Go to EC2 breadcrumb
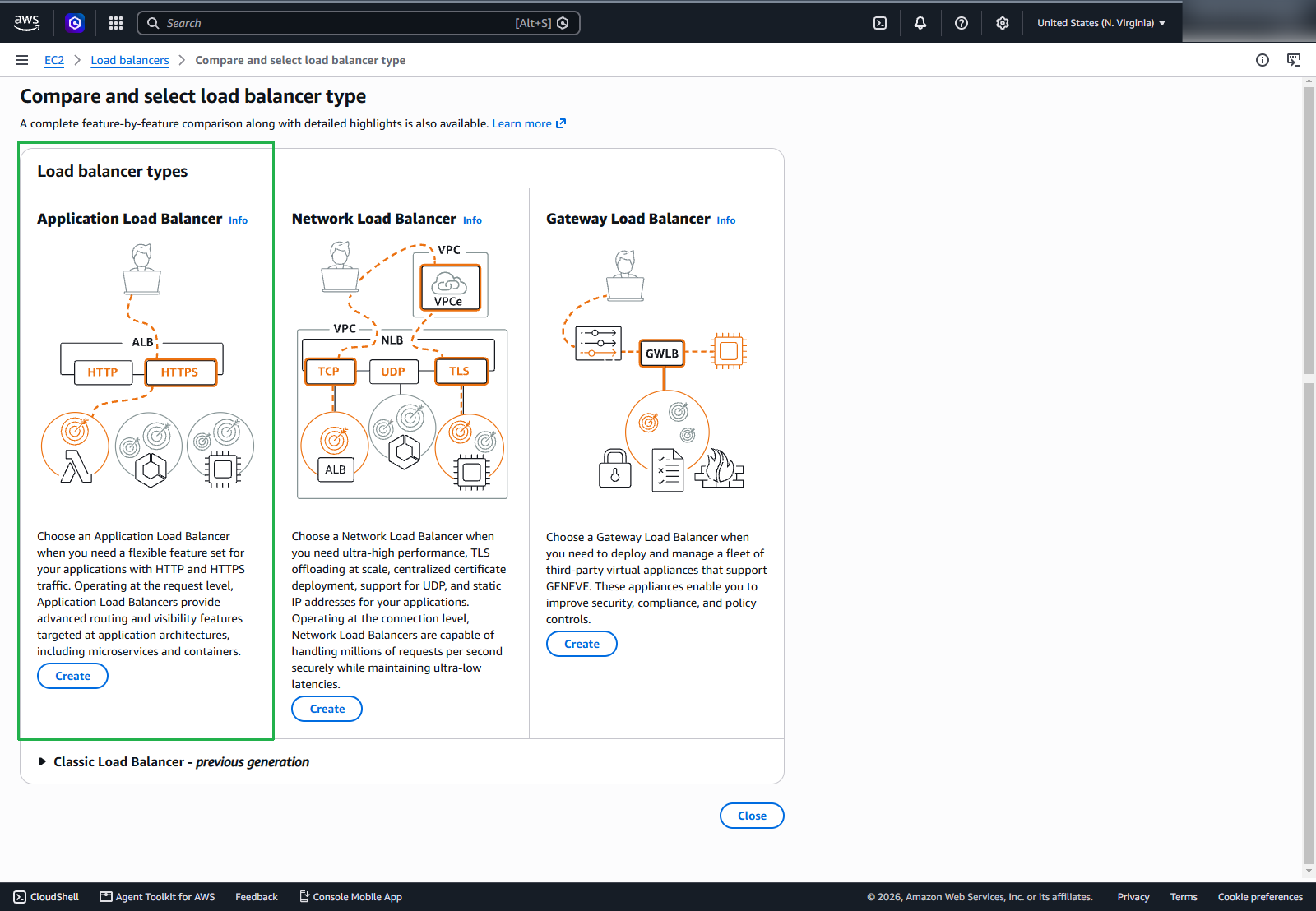Image resolution: width=1316 pixels, height=911 pixels. pyautogui.click(x=54, y=60)
